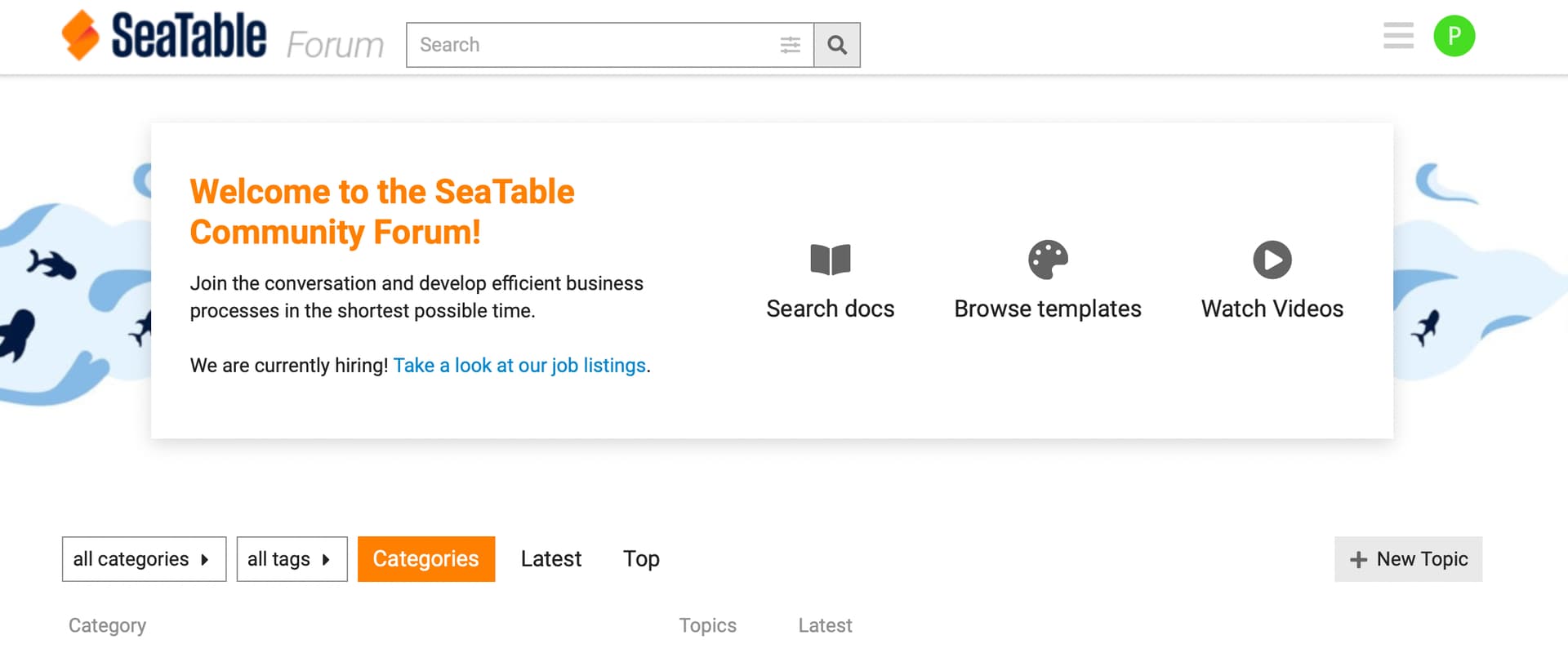The height and width of the screenshot is (653, 1568).
Task: Select the Categories tab
Action: (x=426, y=559)
